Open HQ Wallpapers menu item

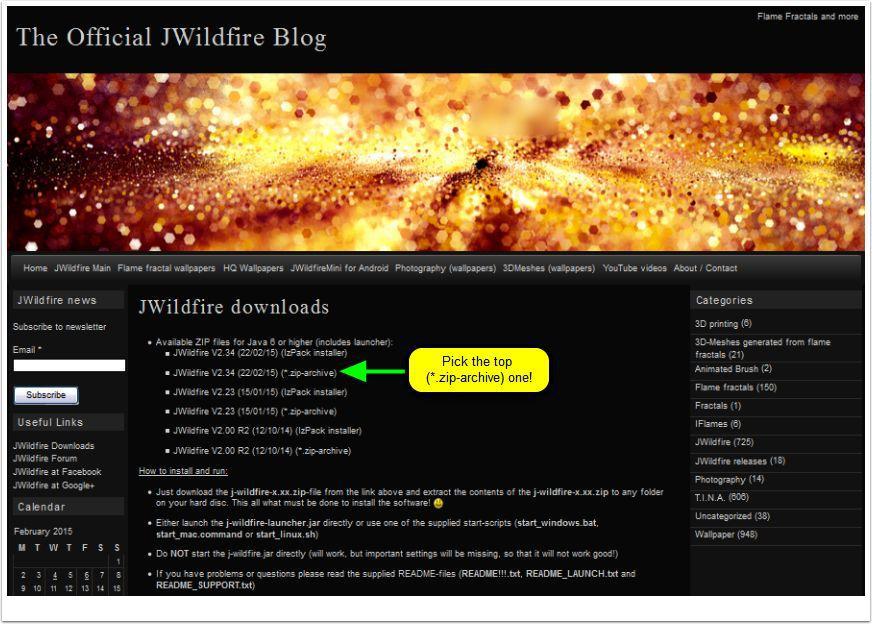coord(253,268)
